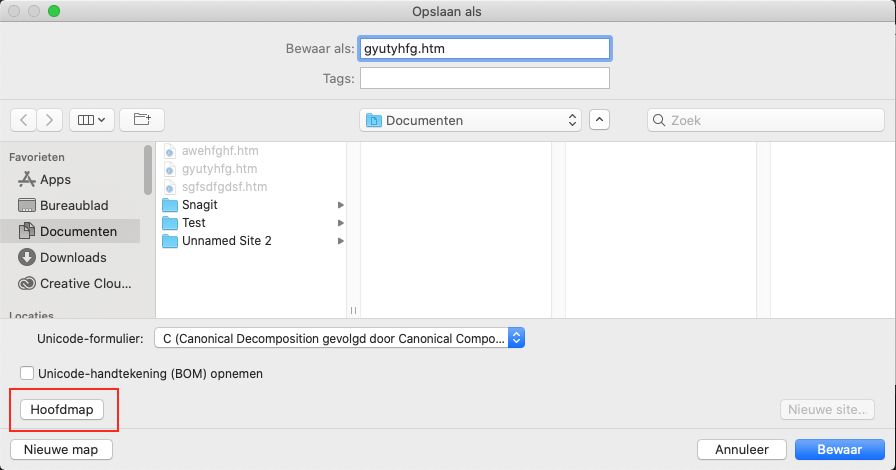896x470 pixels.
Task: Click the Downloads icon in the sidebar
Action: 27,258
